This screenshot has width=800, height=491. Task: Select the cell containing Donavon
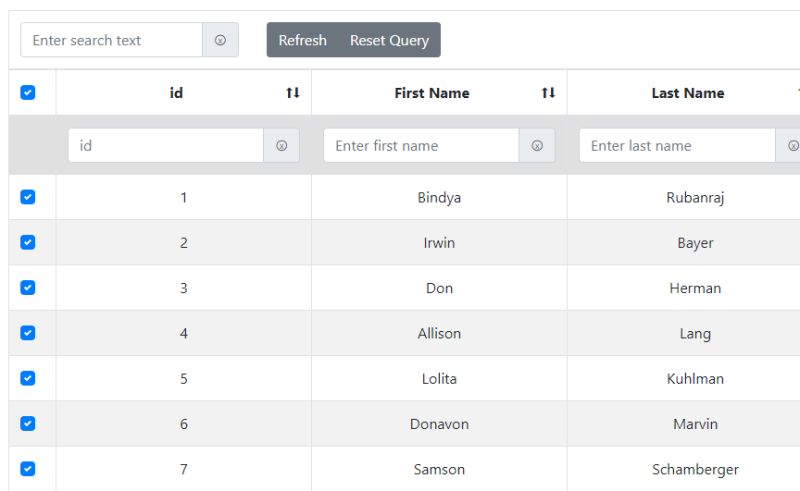tap(439, 424)
